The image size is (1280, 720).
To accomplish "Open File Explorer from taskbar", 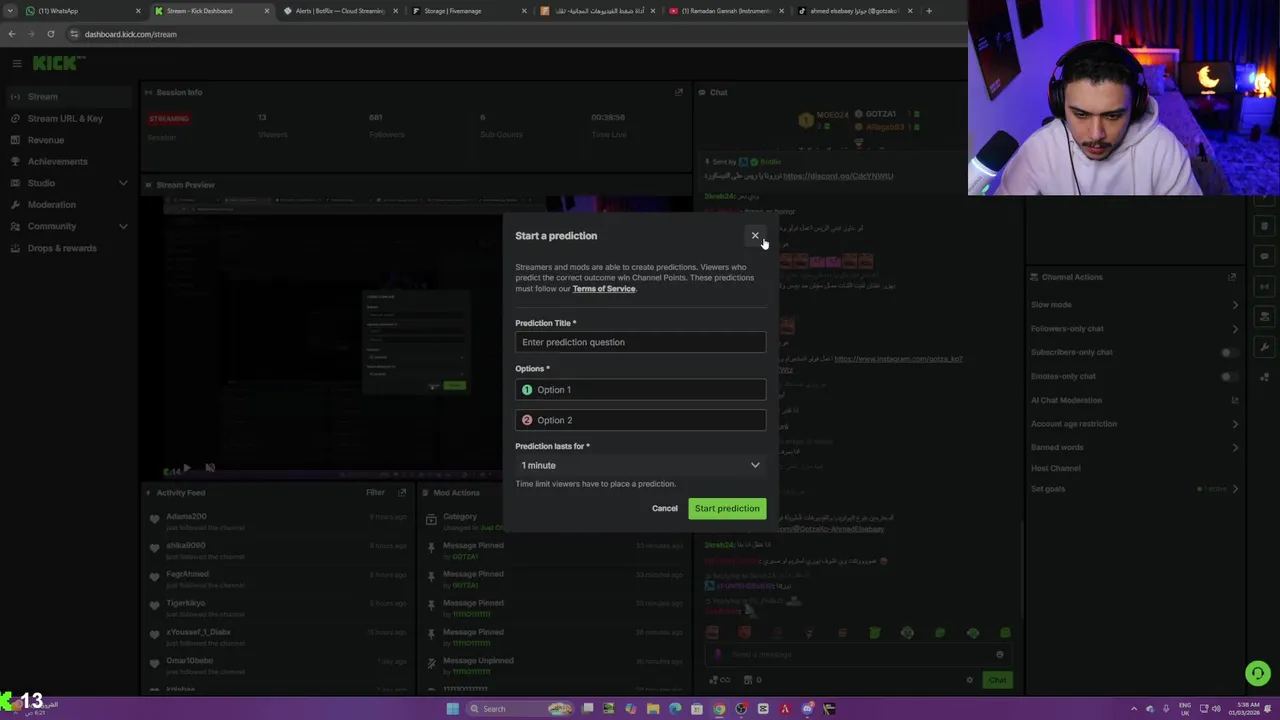I will pyautogui.click(x=653, y=709).
